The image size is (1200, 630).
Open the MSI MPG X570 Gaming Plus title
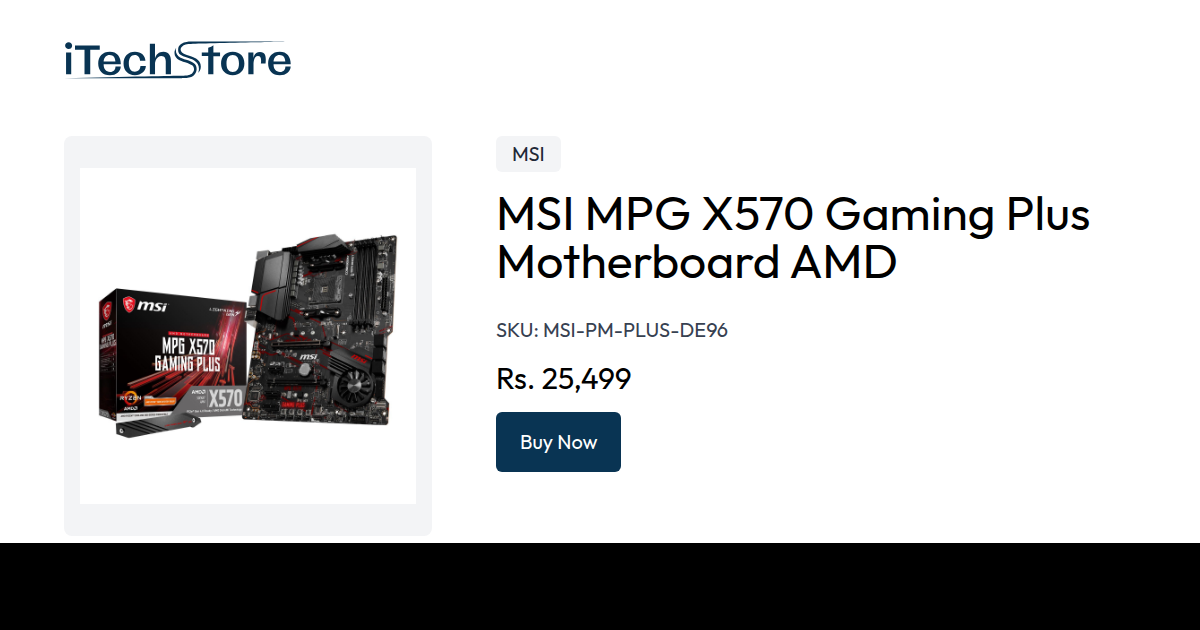coord(793,214)
